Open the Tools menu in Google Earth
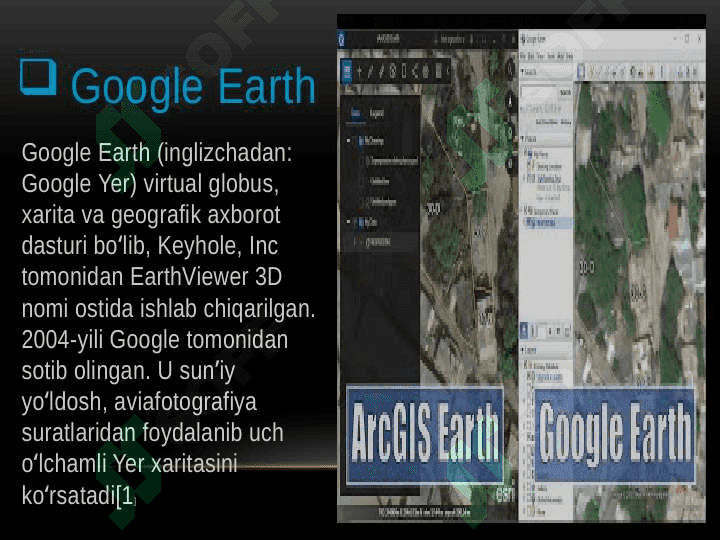This screenshot has height=540, width=720. [551, 56]
